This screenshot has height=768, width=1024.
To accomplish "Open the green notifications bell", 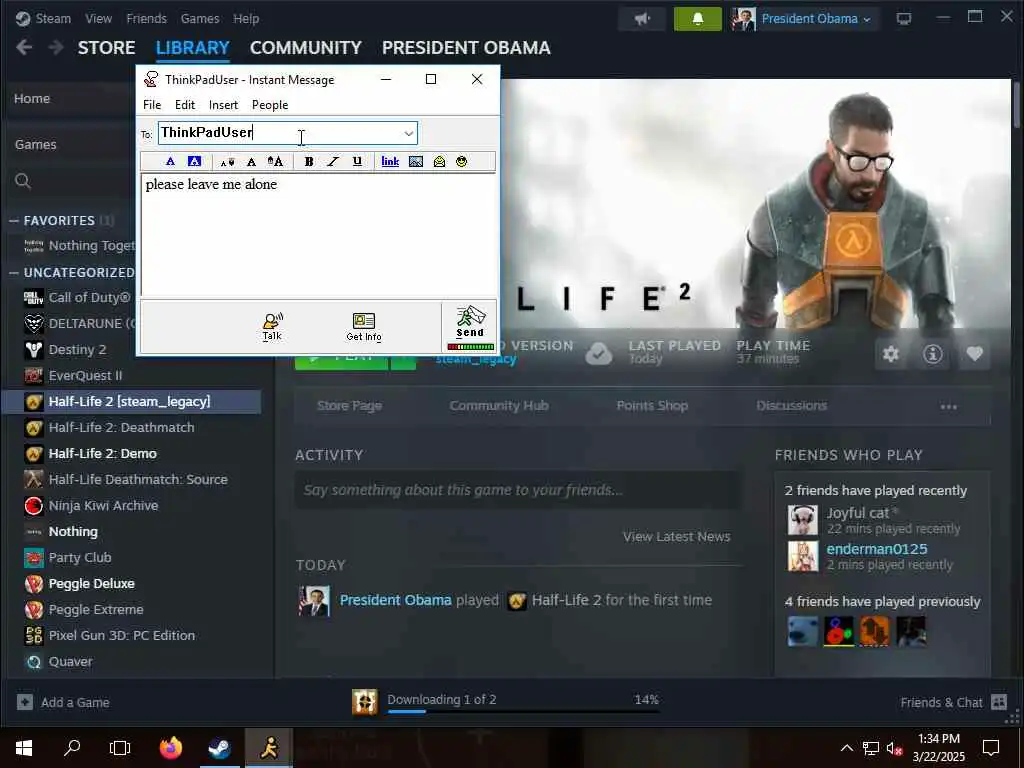I will tap(697, 19).
